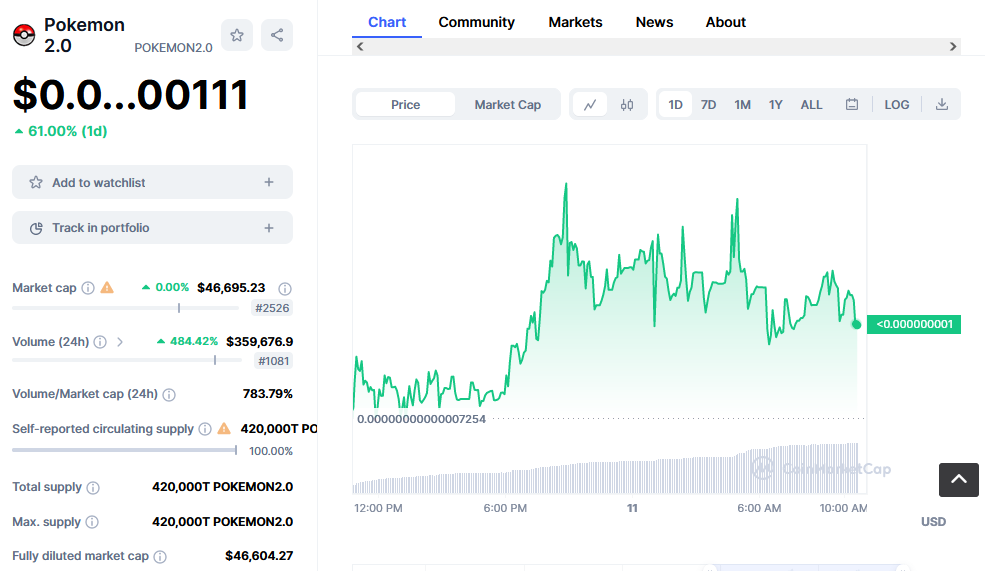Select the line chart type icon
Image resolution: width=985 pixels, height=571 pixels.
point(590,105)
